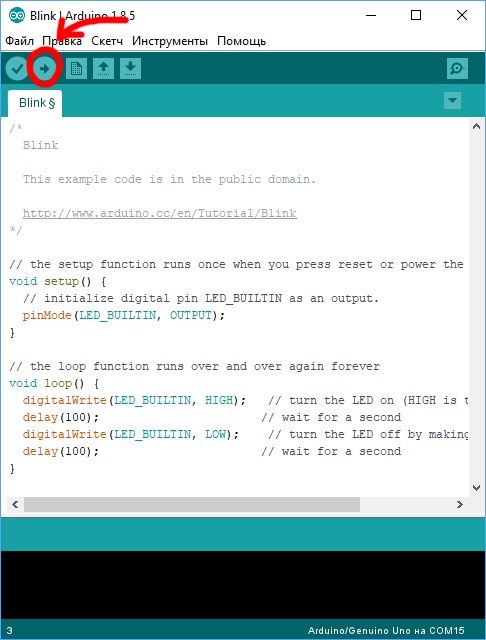This screenshot has width=486, height=640.
Task: Click the Upload arrow button
Action: point(44,69)
